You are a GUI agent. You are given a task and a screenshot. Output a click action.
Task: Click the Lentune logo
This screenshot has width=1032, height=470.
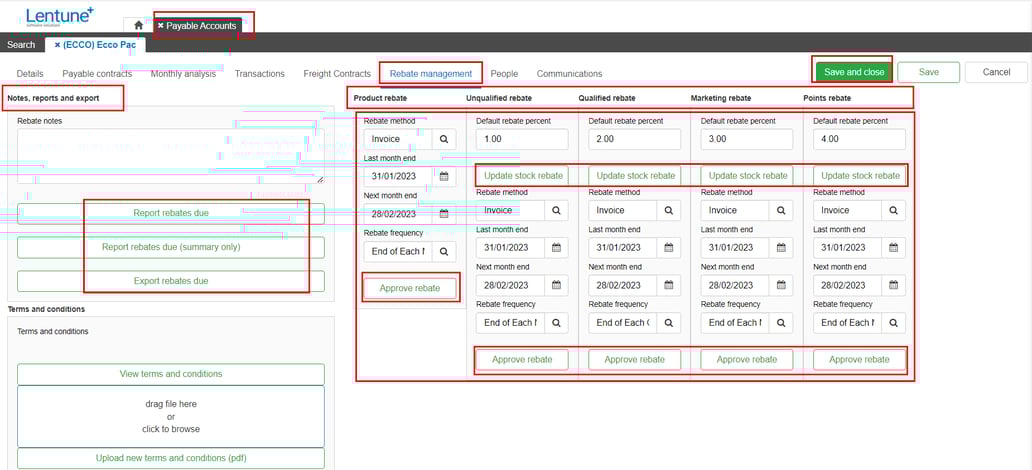(x=60, y=16)
